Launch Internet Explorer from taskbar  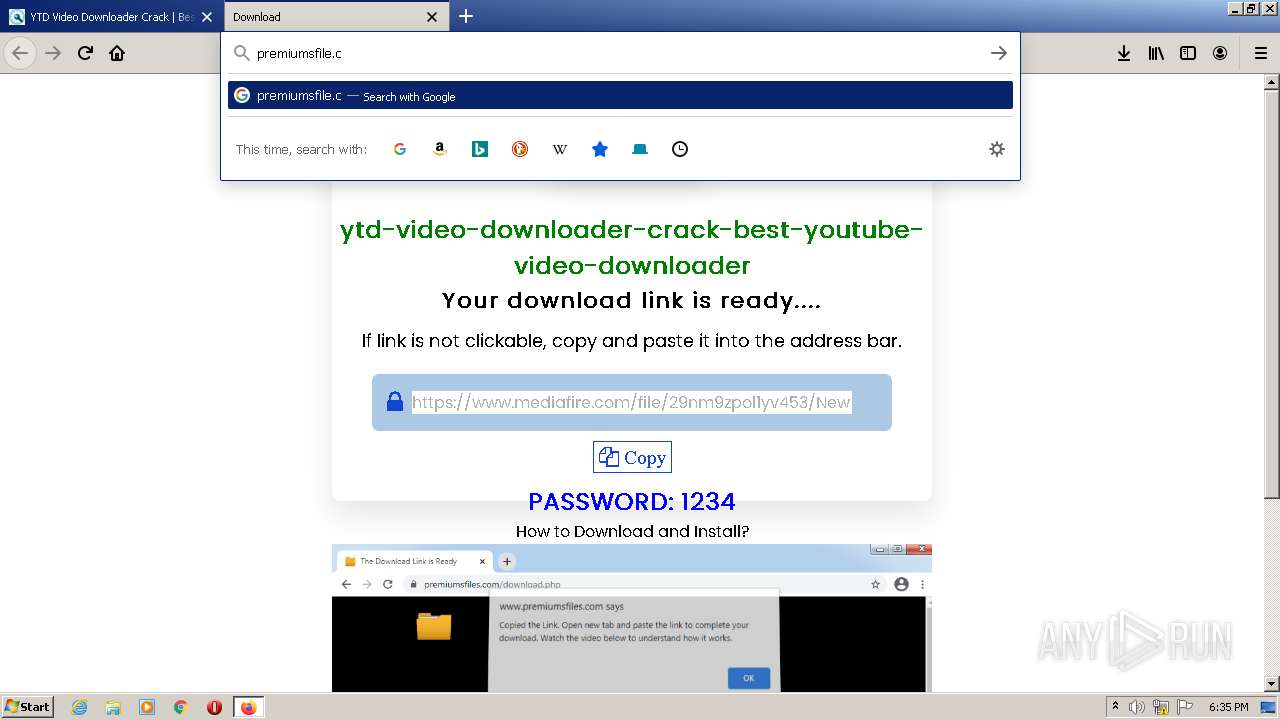[80, 707]
